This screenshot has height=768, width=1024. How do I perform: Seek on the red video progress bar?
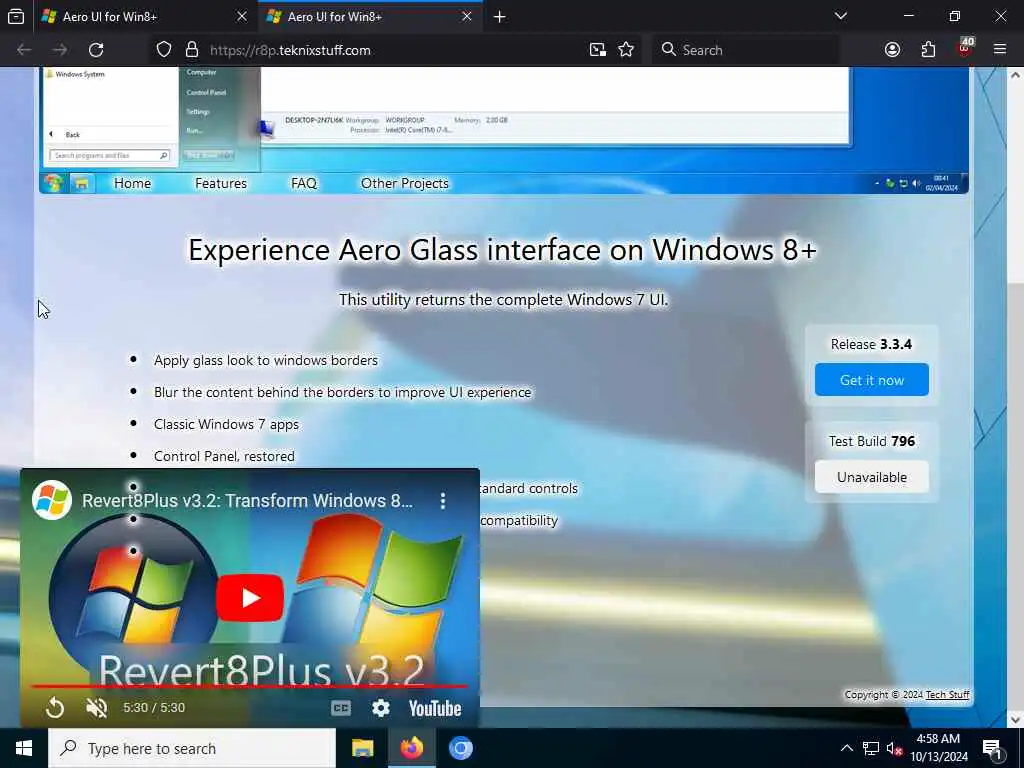(x=249, y=686)
